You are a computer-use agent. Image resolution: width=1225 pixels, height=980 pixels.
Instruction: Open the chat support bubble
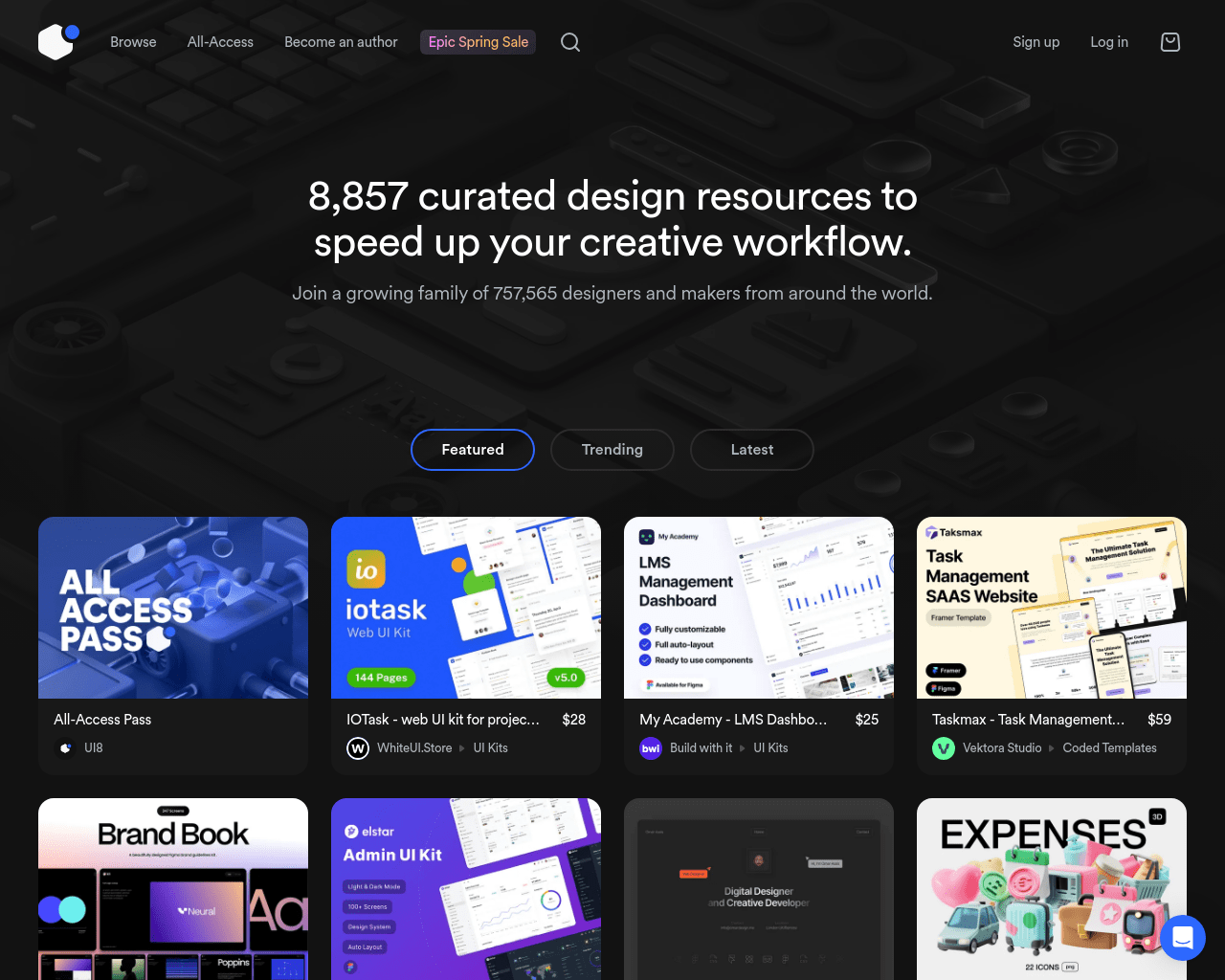pos(1183,938)
